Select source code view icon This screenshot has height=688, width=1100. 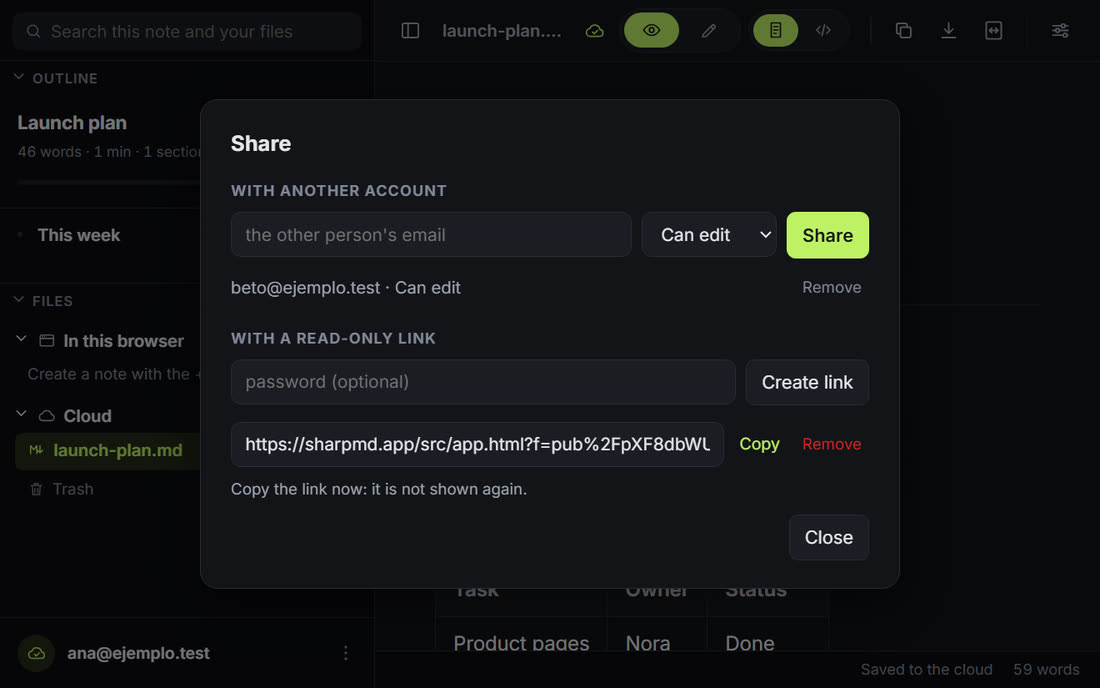point(823,30)
